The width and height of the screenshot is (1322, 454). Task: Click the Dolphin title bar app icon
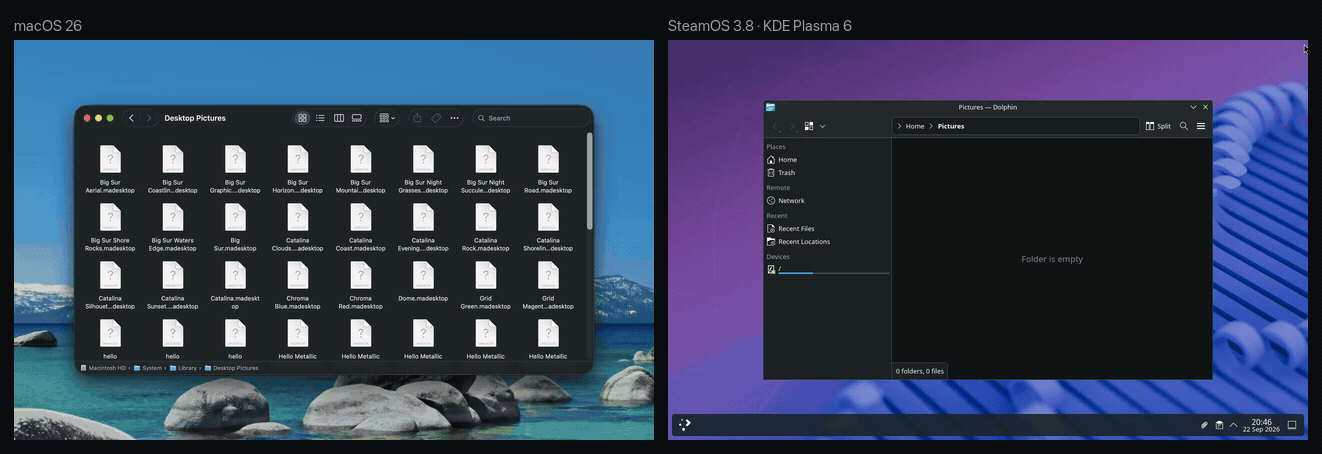[771, 107]
